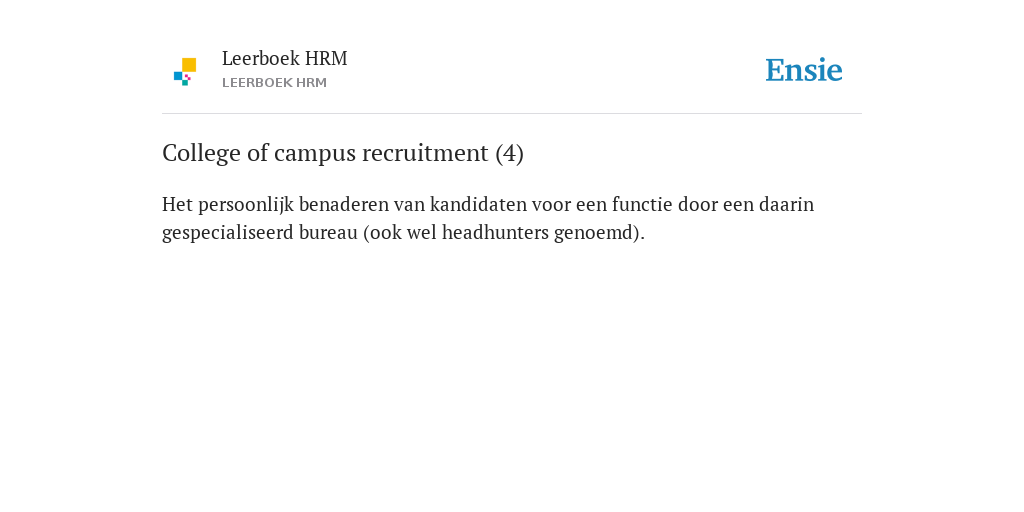Click the word bureau in definition
Viewport: 1024px width, 512px height.
click(x=328, y=233)
